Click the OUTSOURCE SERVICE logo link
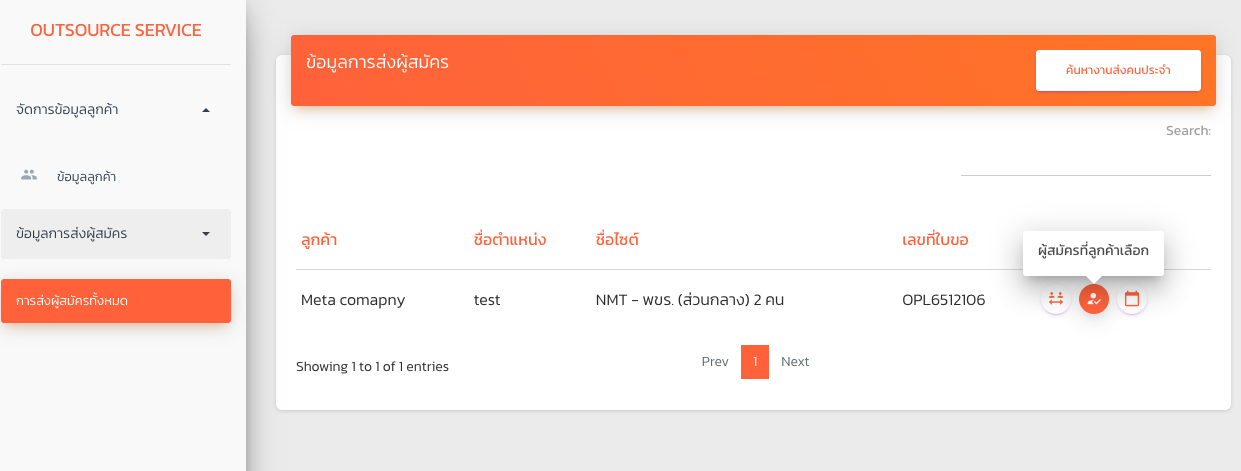This screenshot has height=471, width=1241. pyautogui.click(x=116, y=31)
